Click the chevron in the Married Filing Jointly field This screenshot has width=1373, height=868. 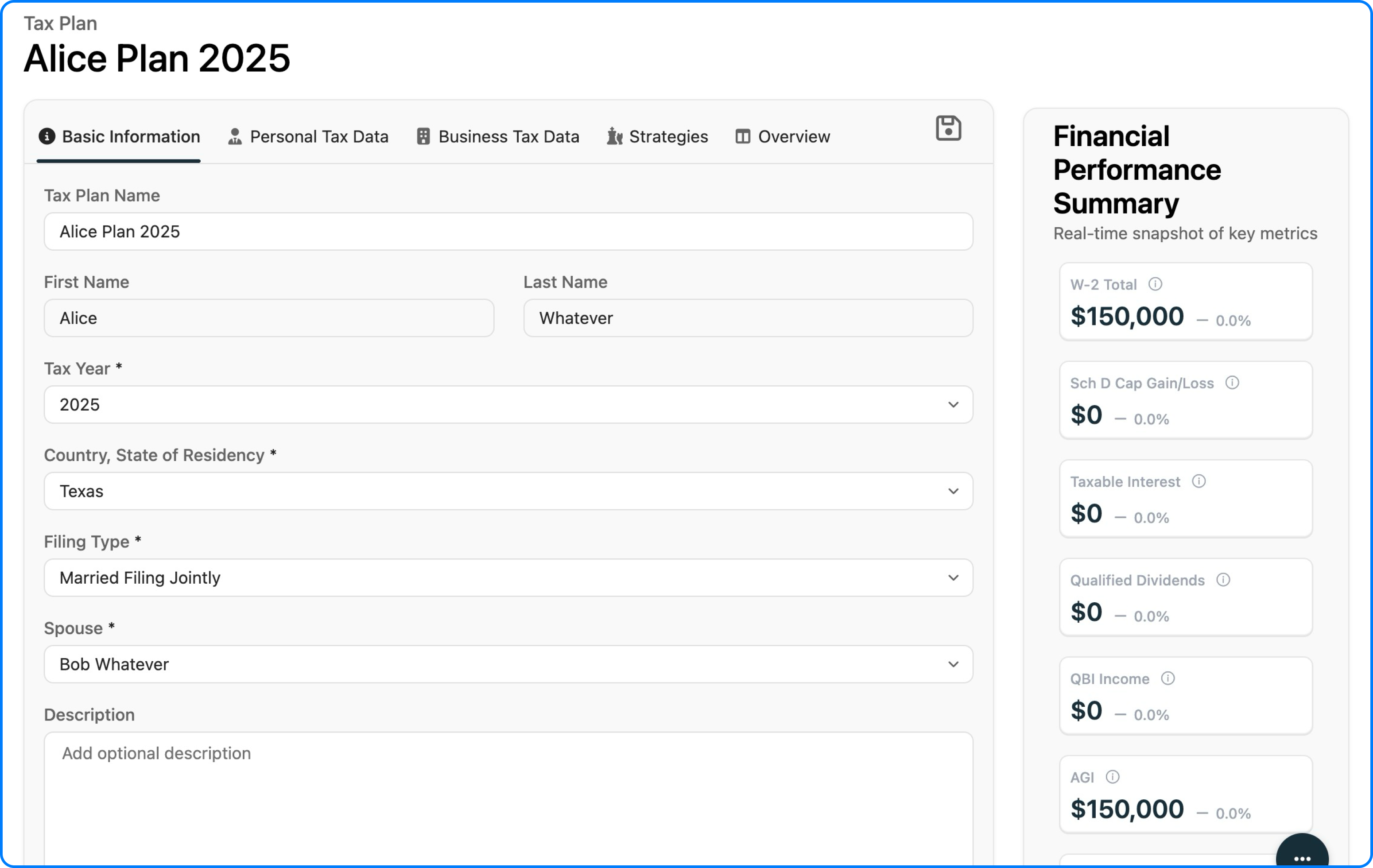click(x=953, y=578)
